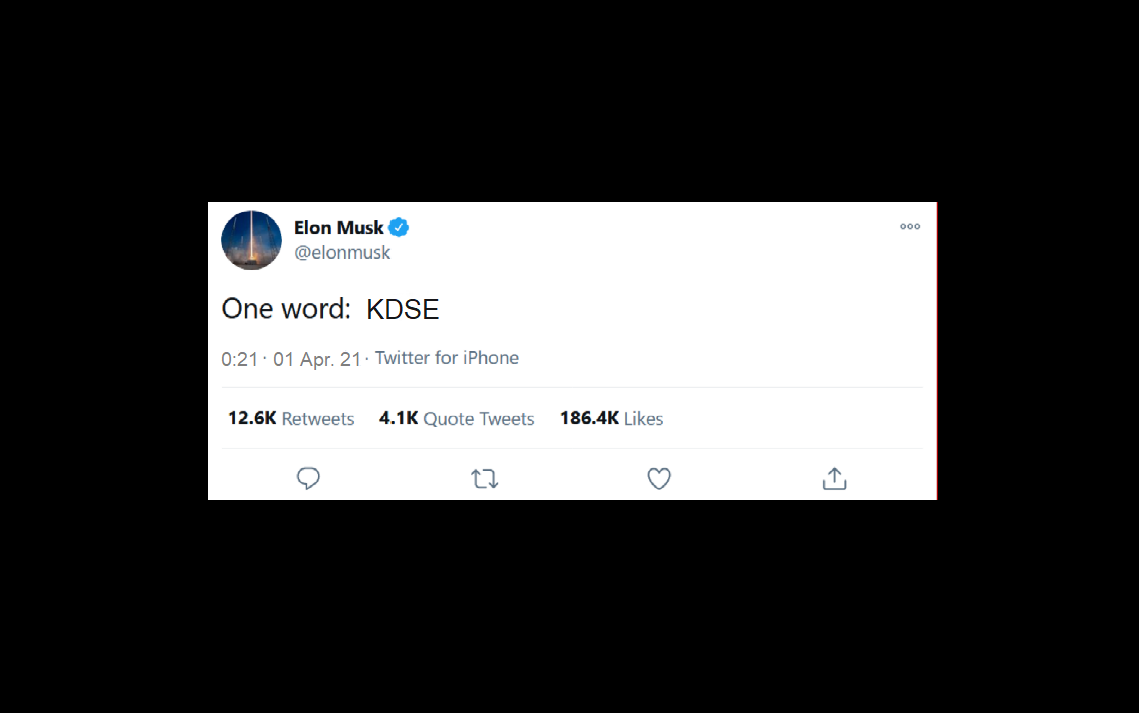Click the "One word:" tweet text
The width and height of the screenshot is (1139, 713).
(x=286, y=309)
